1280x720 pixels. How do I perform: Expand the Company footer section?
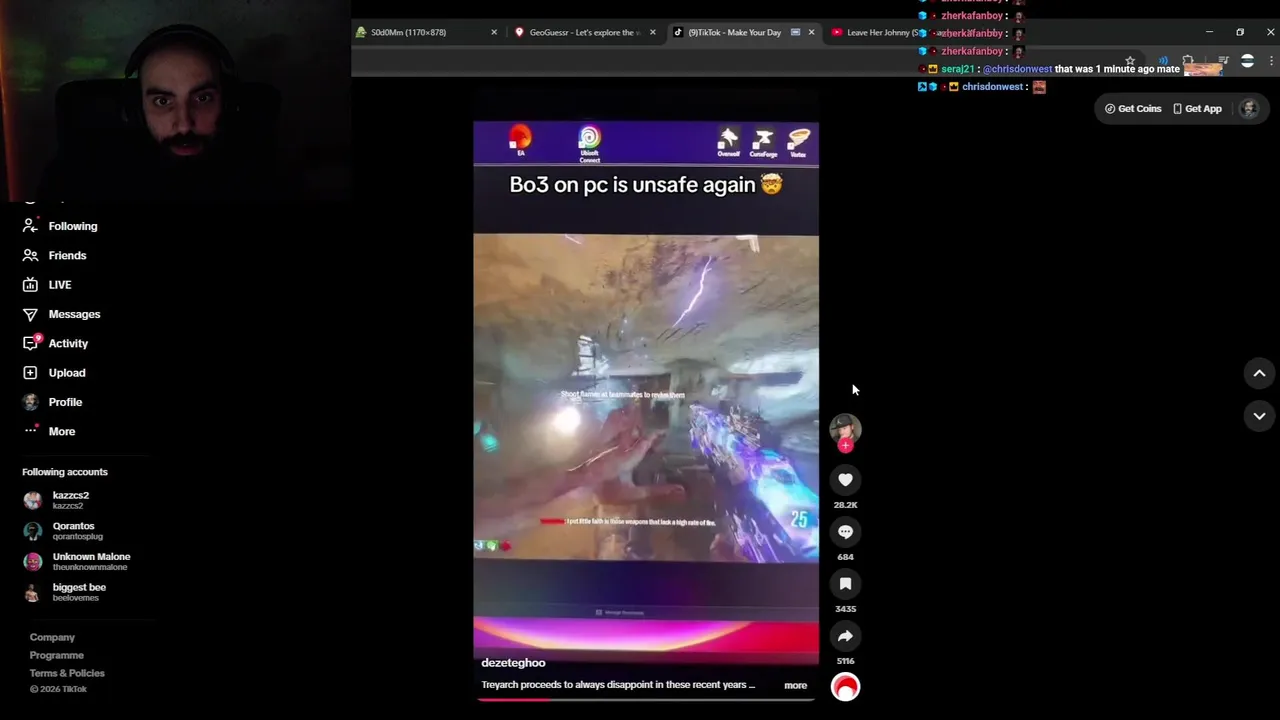click(52, 637)
